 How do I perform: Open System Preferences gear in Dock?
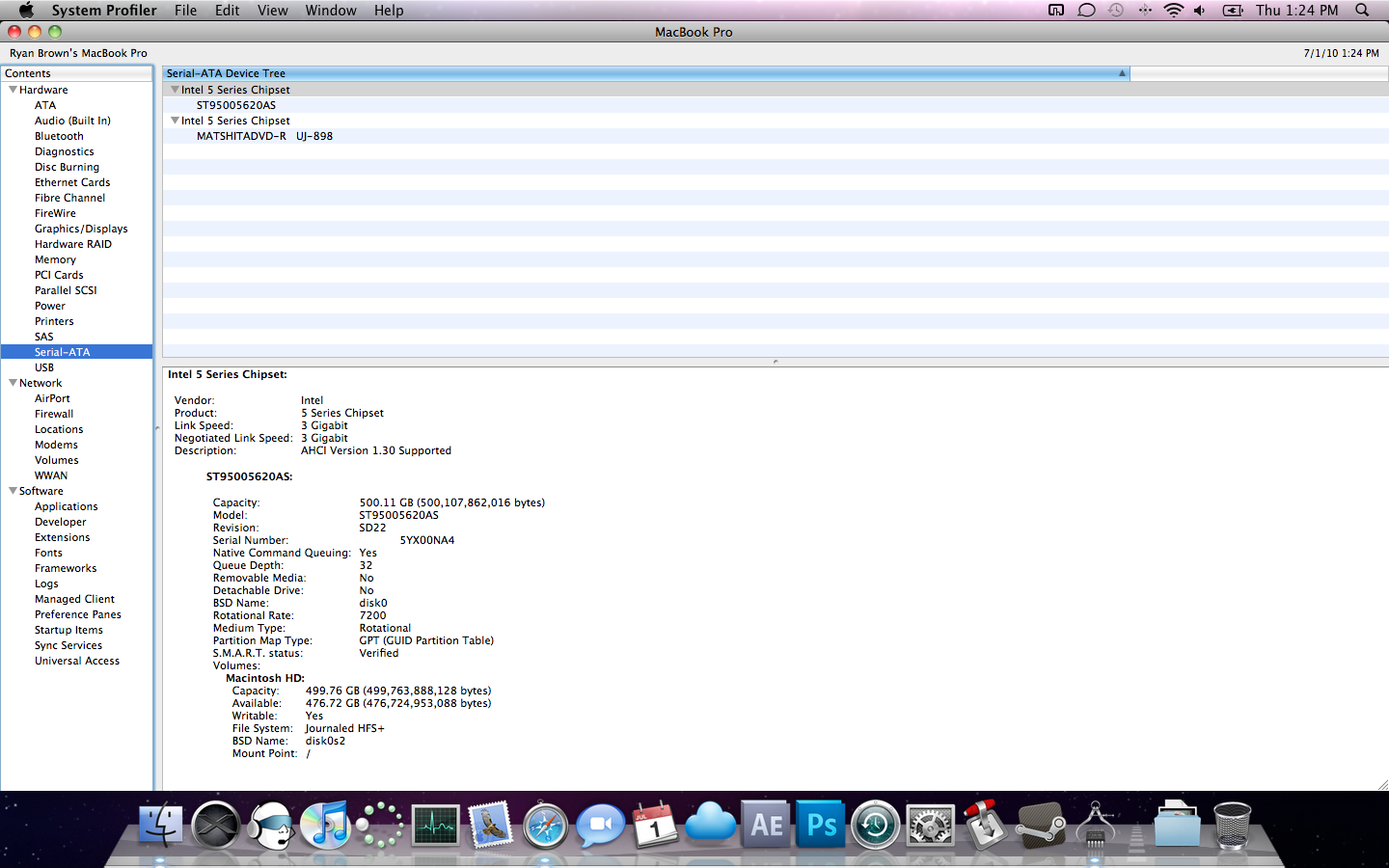[931, 826]
